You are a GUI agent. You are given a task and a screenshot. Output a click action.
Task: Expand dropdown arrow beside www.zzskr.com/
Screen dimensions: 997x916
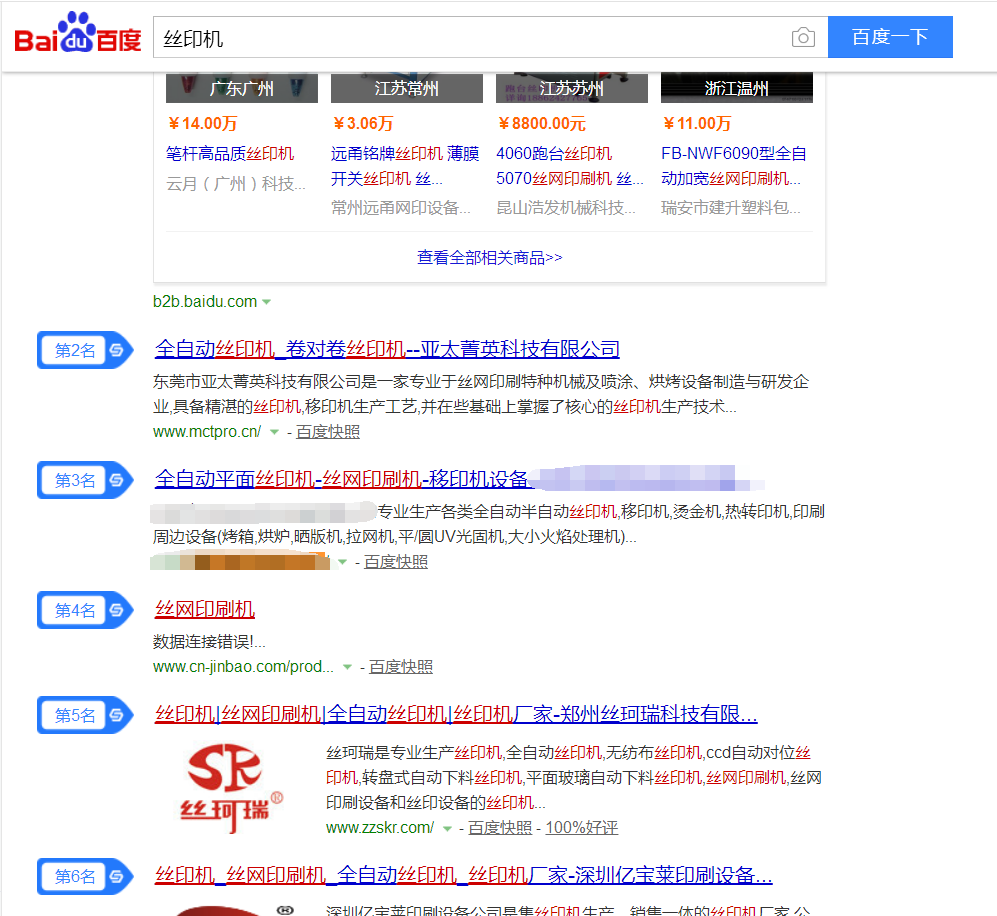pos(447,828)
